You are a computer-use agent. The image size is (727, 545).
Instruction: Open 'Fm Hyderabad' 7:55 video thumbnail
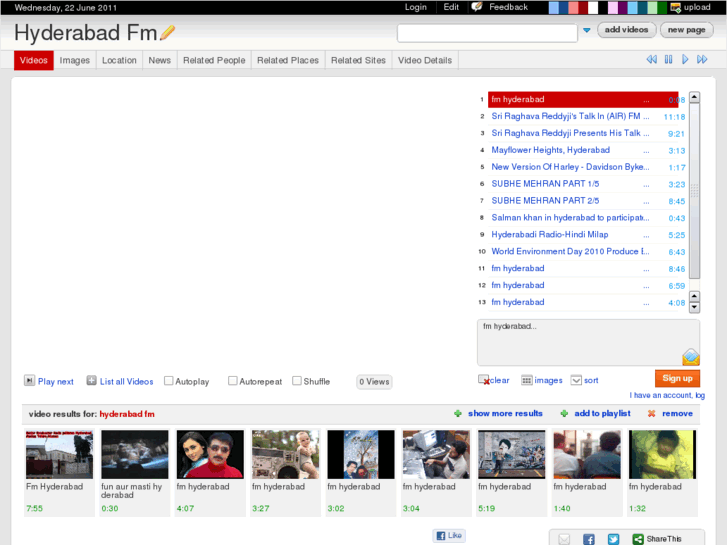[x=59, y=454]
